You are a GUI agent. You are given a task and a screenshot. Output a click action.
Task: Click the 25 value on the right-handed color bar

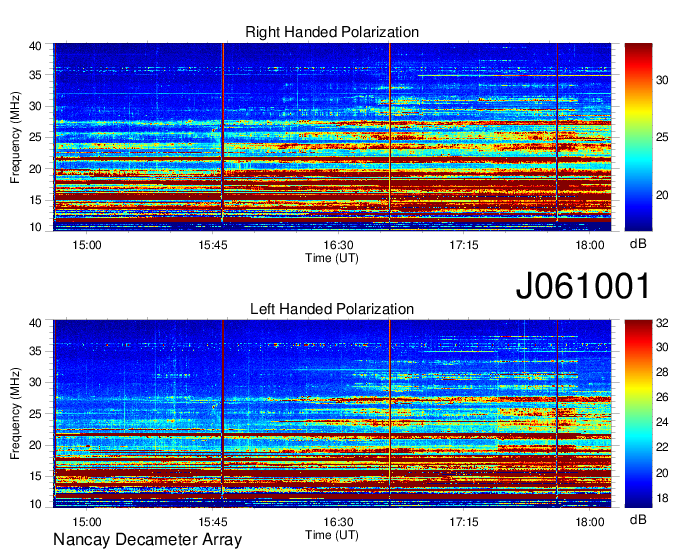click(x=662, y=137)
